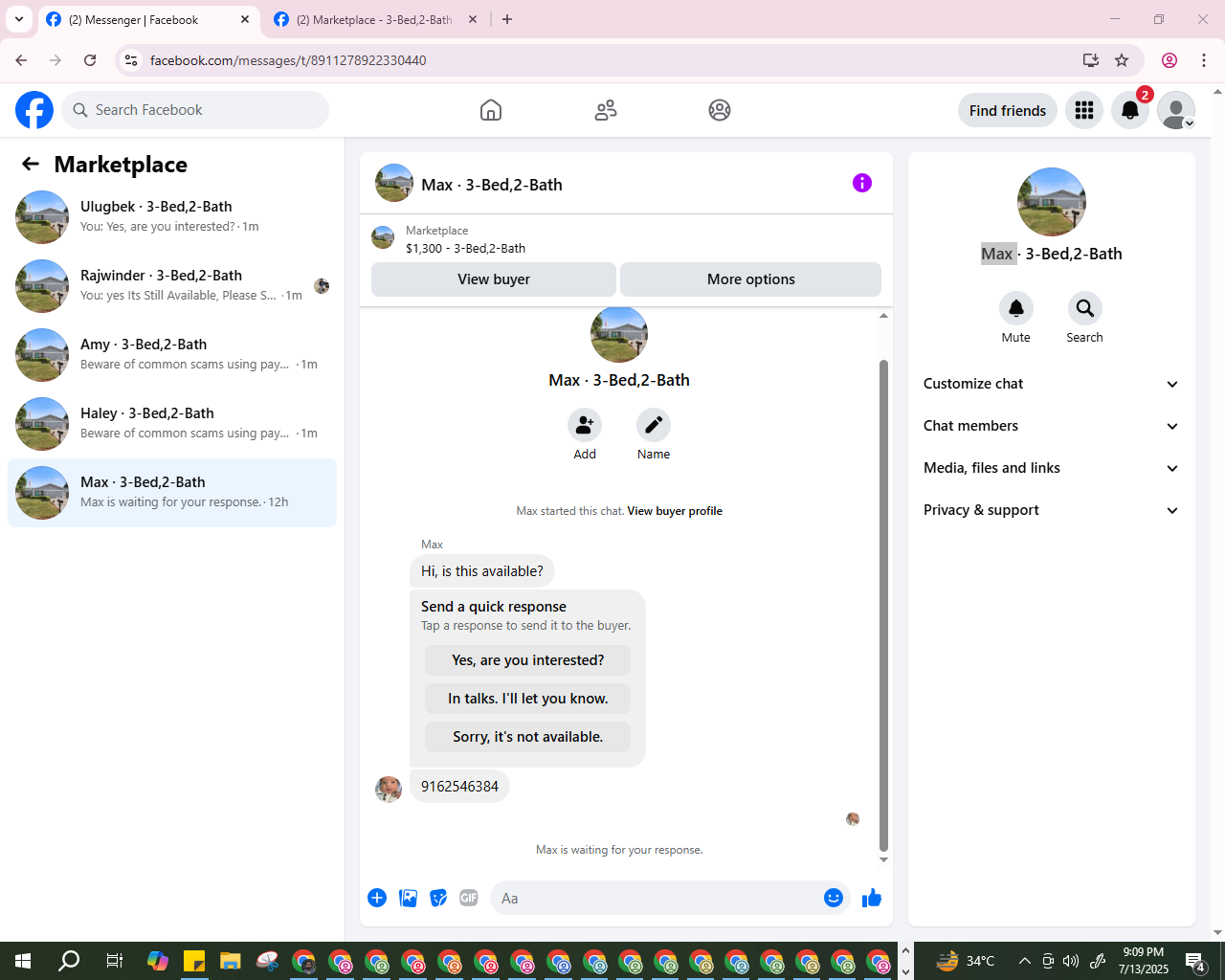Choose a sticker in the composer

[438, 898]
